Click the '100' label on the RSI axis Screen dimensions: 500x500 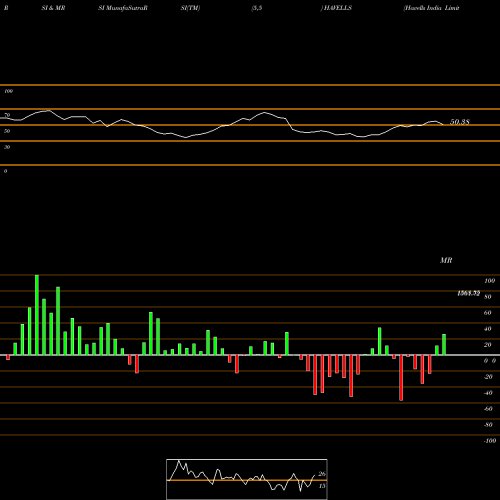click(8, 91)
